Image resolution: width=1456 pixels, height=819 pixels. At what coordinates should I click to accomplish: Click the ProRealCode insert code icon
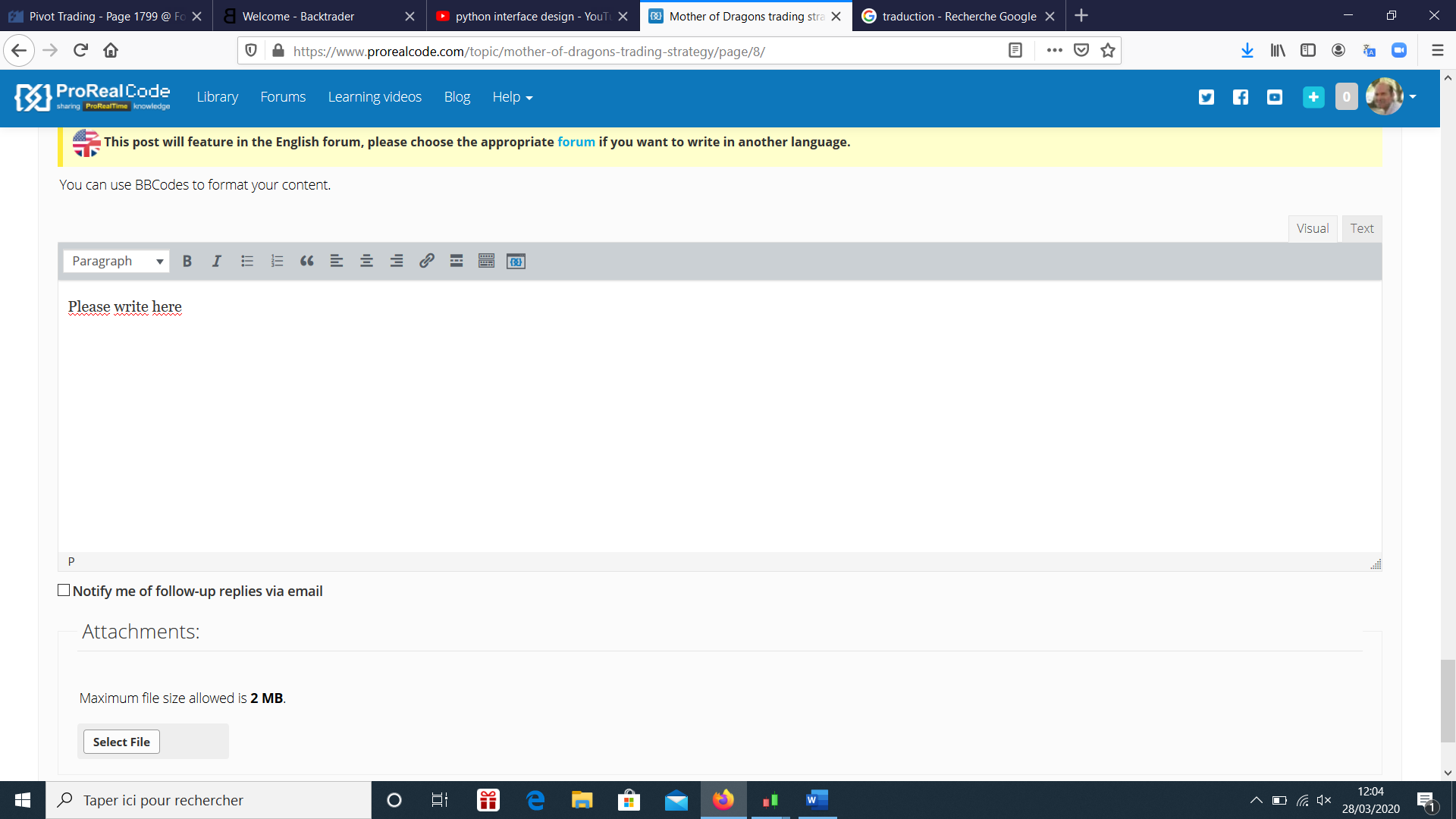[x=516, y=261]
